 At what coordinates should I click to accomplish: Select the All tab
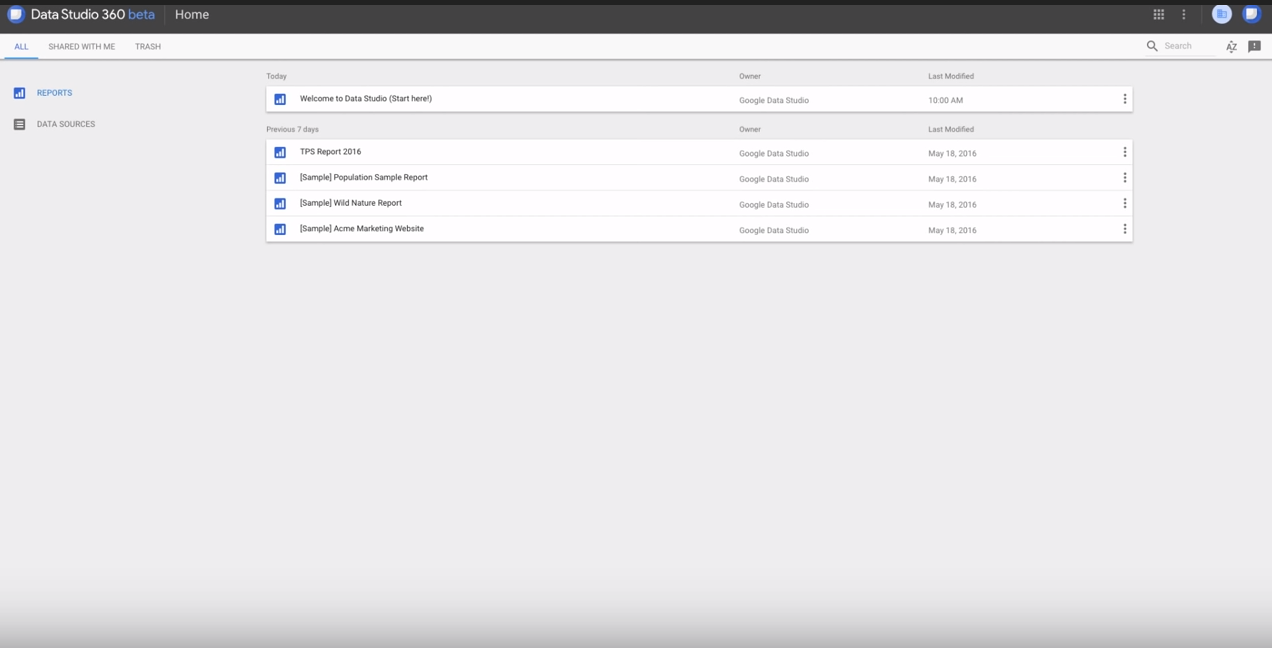[x=20, y=46]
